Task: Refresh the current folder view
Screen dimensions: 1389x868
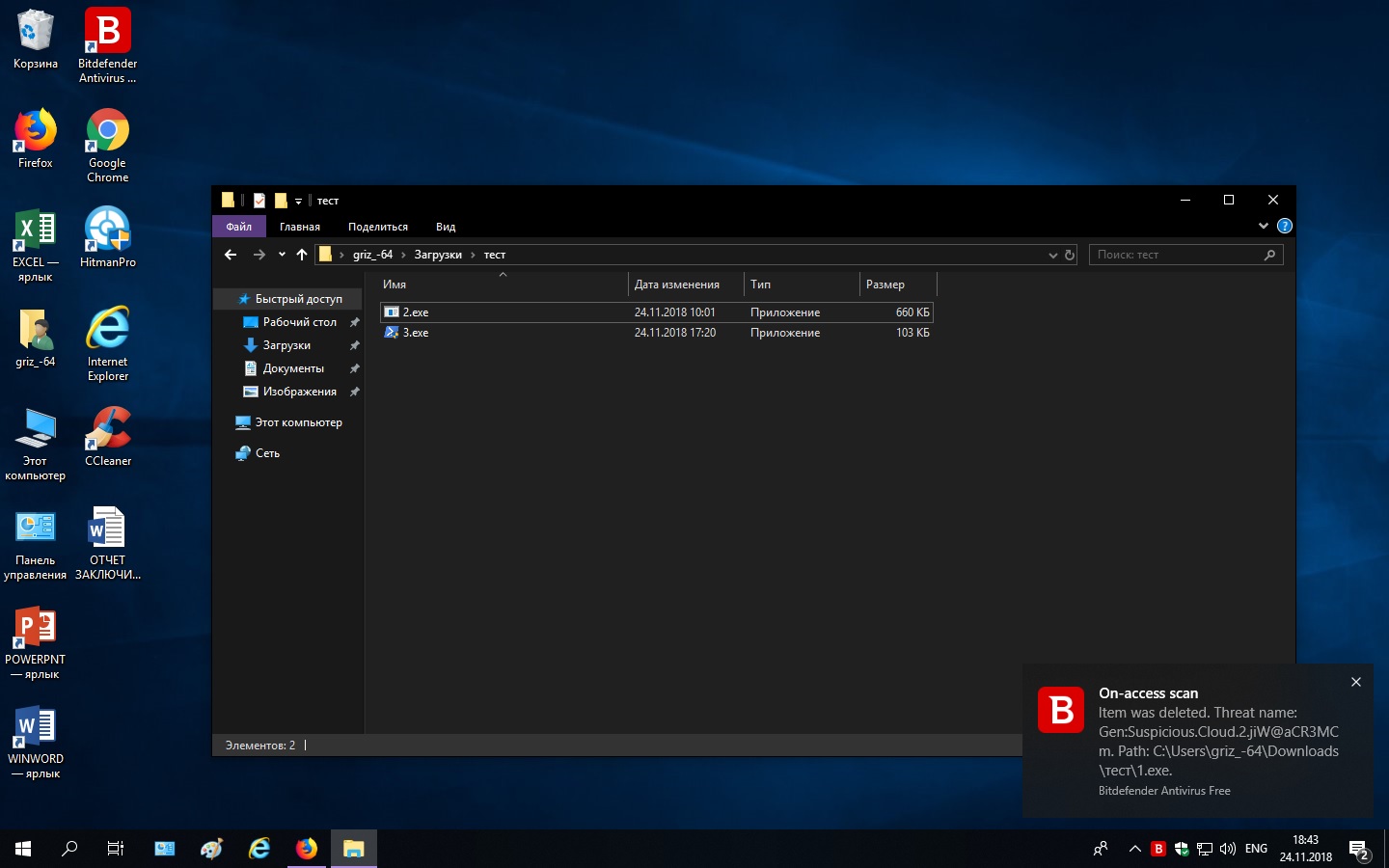Action: (1069, 255)
